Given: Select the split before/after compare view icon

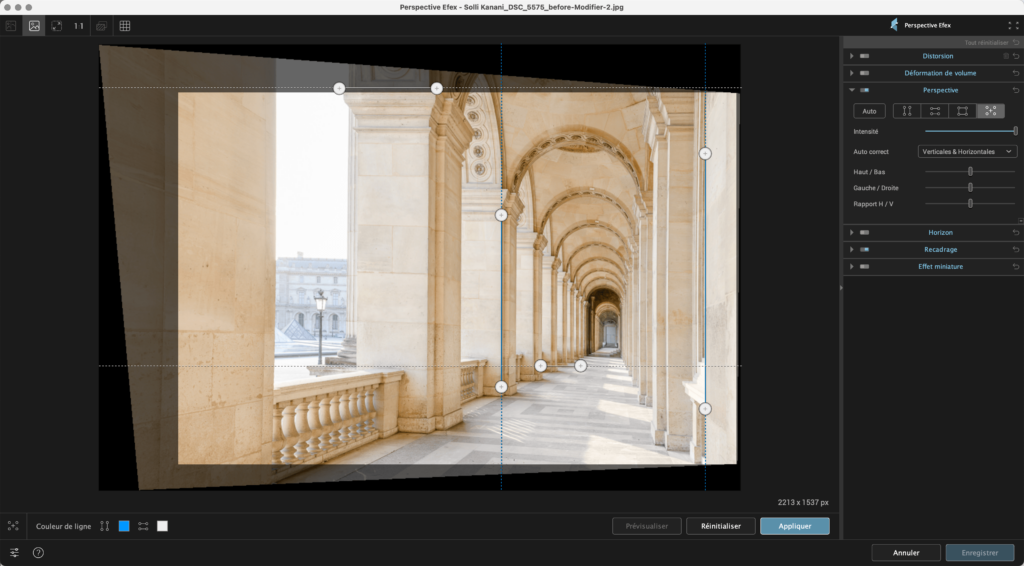Looking at the screenshot, I should click(x=11, y=26).
